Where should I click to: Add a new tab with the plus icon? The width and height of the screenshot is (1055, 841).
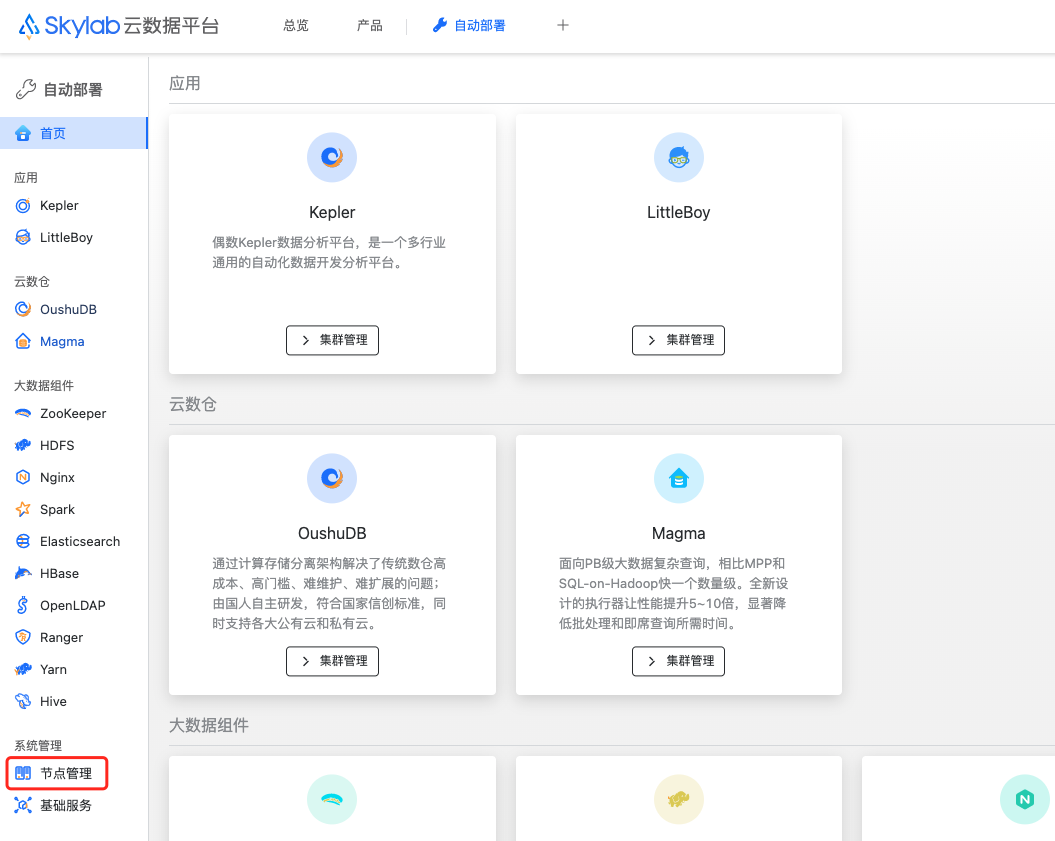[563, 26]
